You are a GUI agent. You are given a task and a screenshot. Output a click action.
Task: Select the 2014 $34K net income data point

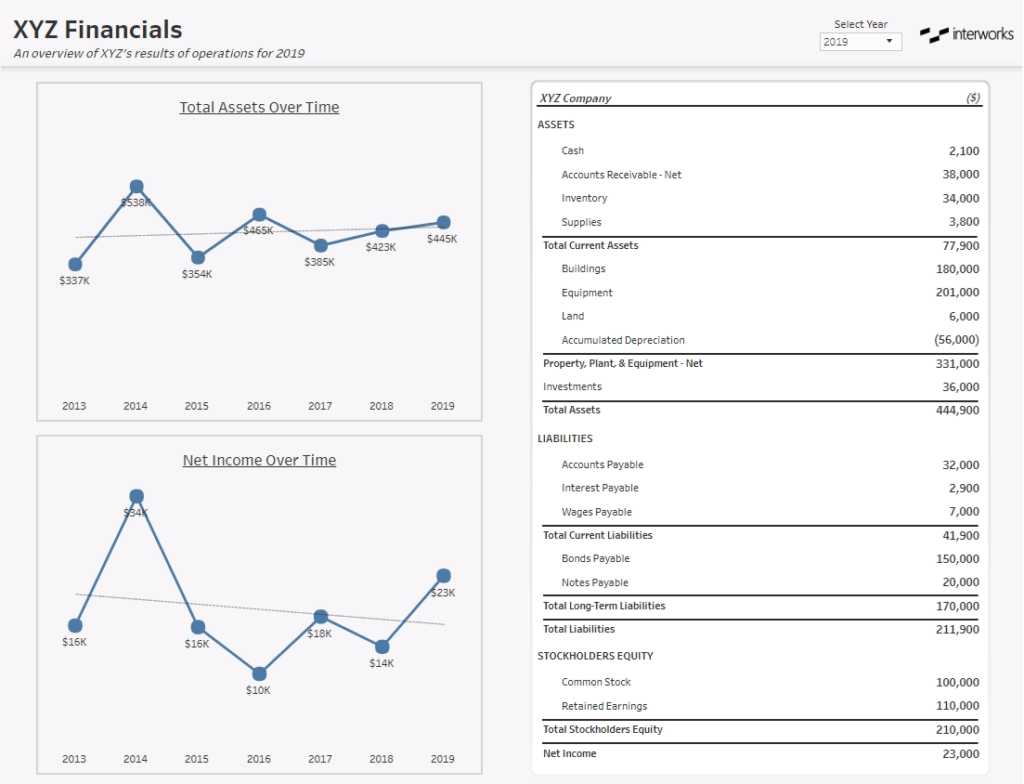pyautogui.click(x=136, y=497)
